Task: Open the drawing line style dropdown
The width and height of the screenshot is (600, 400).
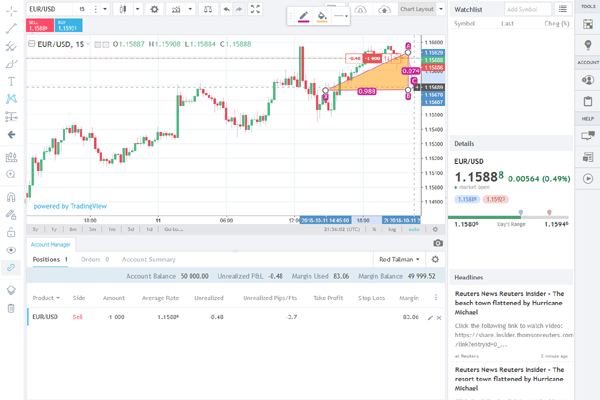Action: 341,16
